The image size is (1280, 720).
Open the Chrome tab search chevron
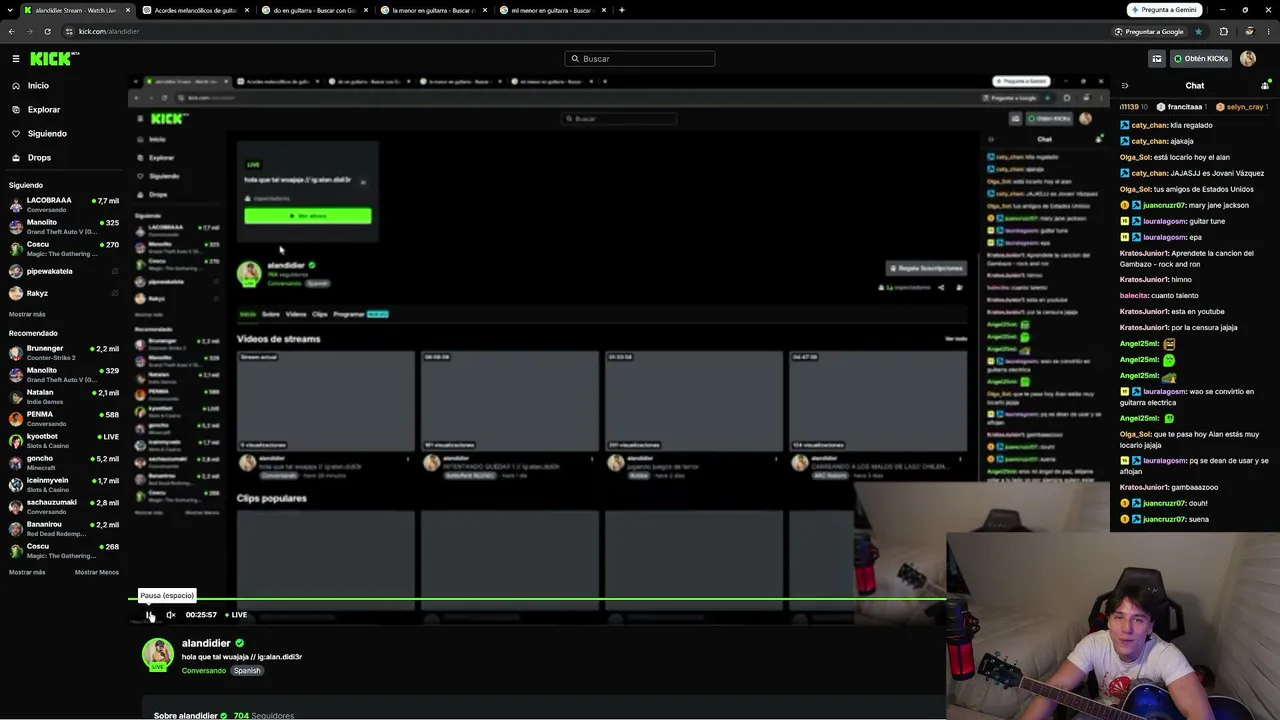click(11, 10)
